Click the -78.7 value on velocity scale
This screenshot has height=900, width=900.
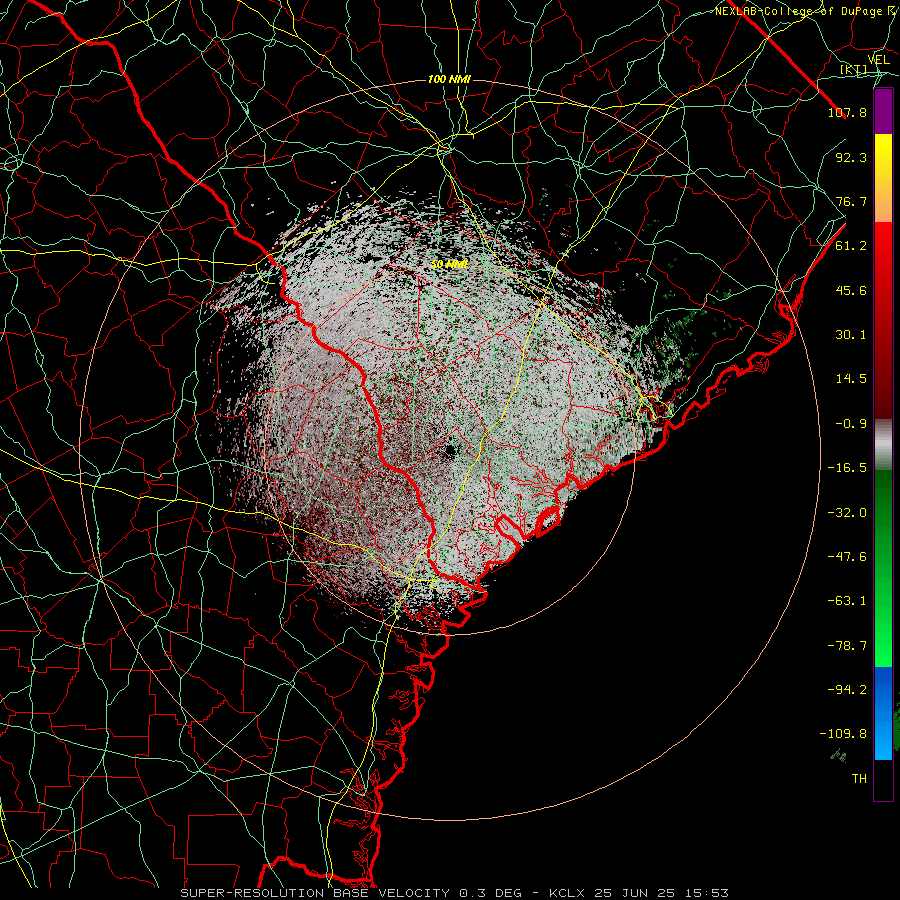click(847, 646)
